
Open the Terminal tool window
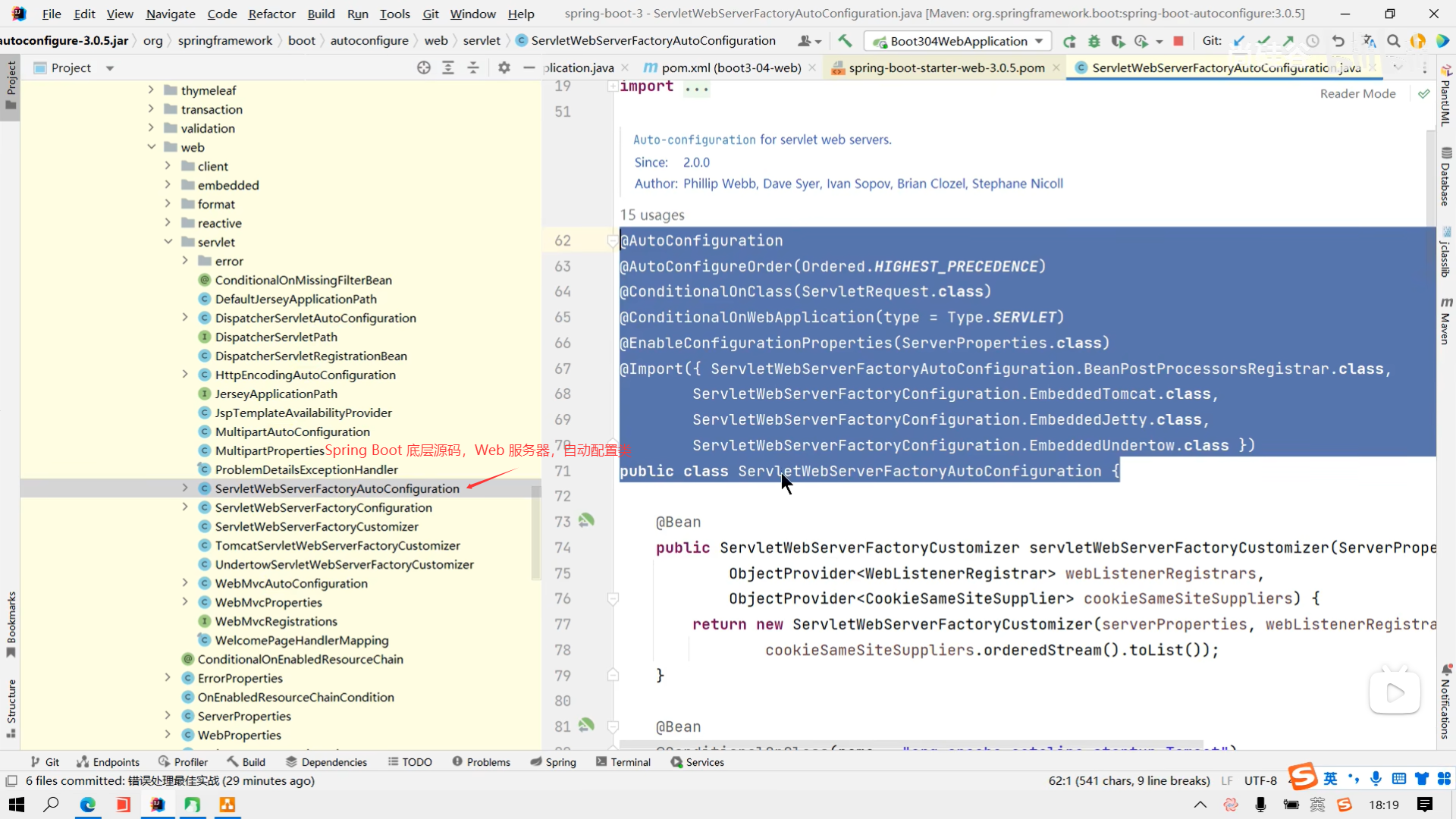coord(623,762)
